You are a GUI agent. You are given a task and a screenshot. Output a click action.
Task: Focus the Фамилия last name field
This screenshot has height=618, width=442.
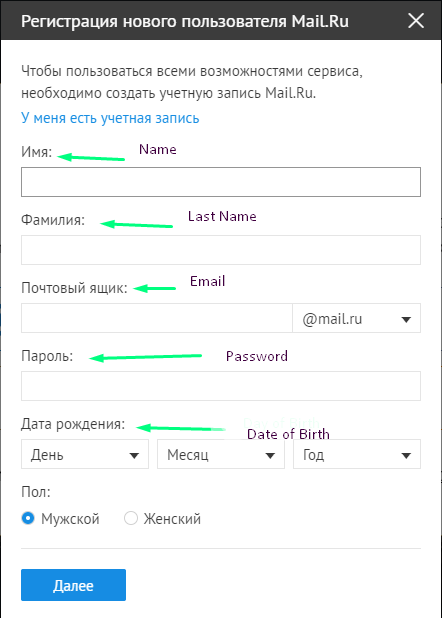221,250
